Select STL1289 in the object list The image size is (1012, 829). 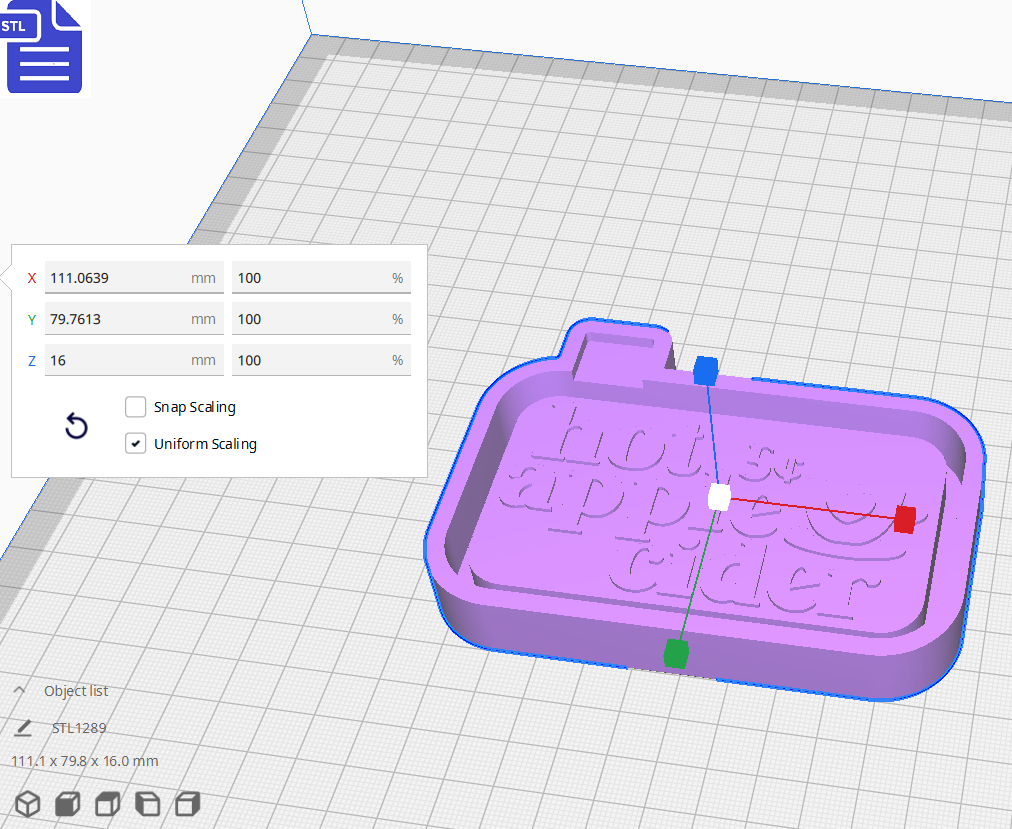[77, 728]
